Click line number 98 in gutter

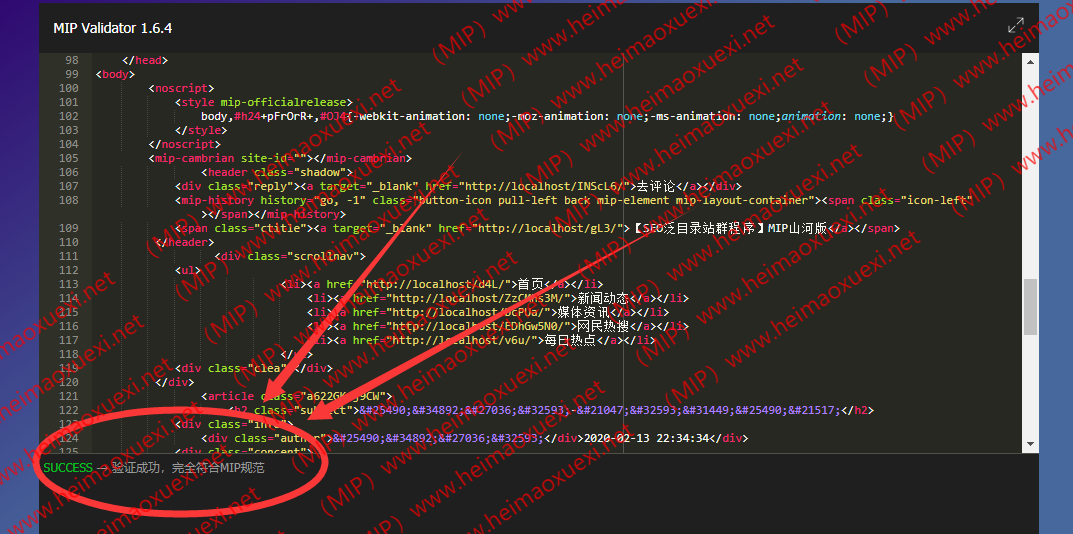[70, 60]
